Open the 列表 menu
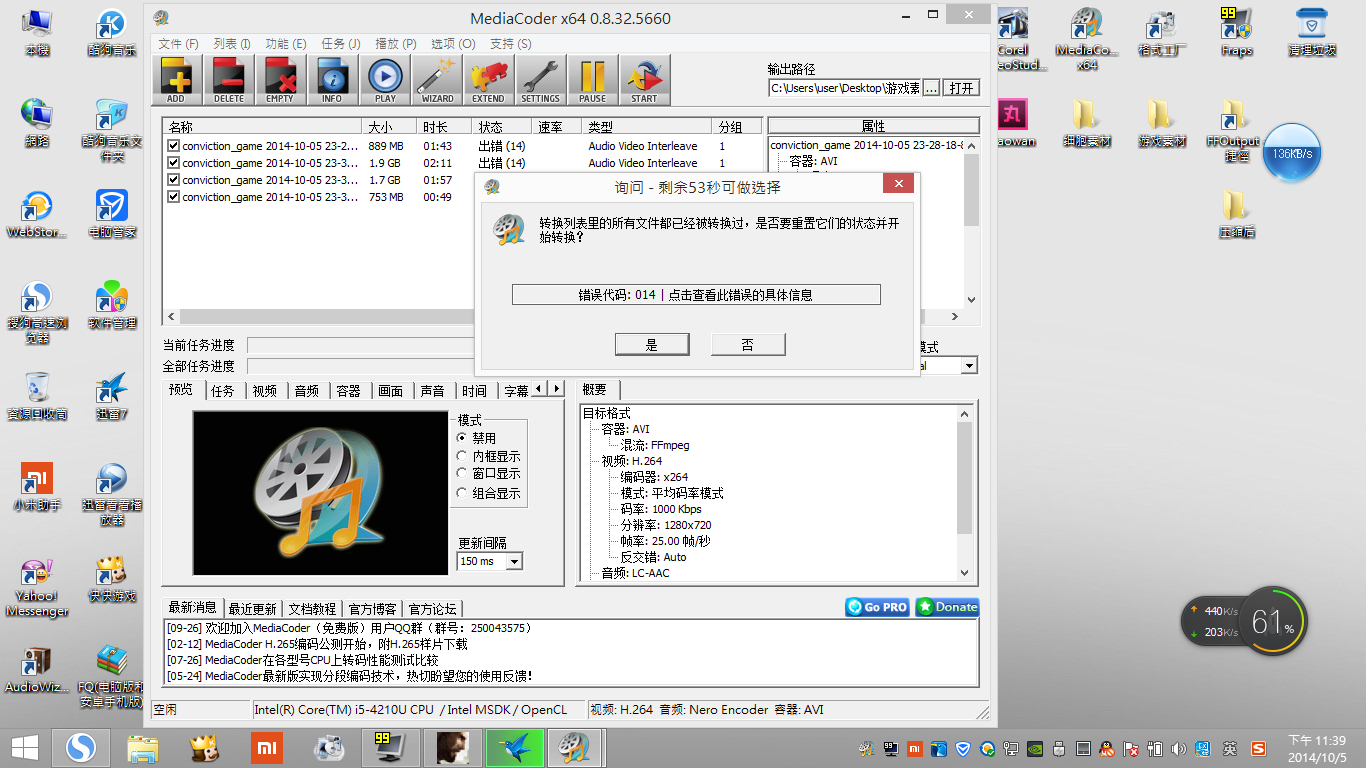 tap(232, 44)
